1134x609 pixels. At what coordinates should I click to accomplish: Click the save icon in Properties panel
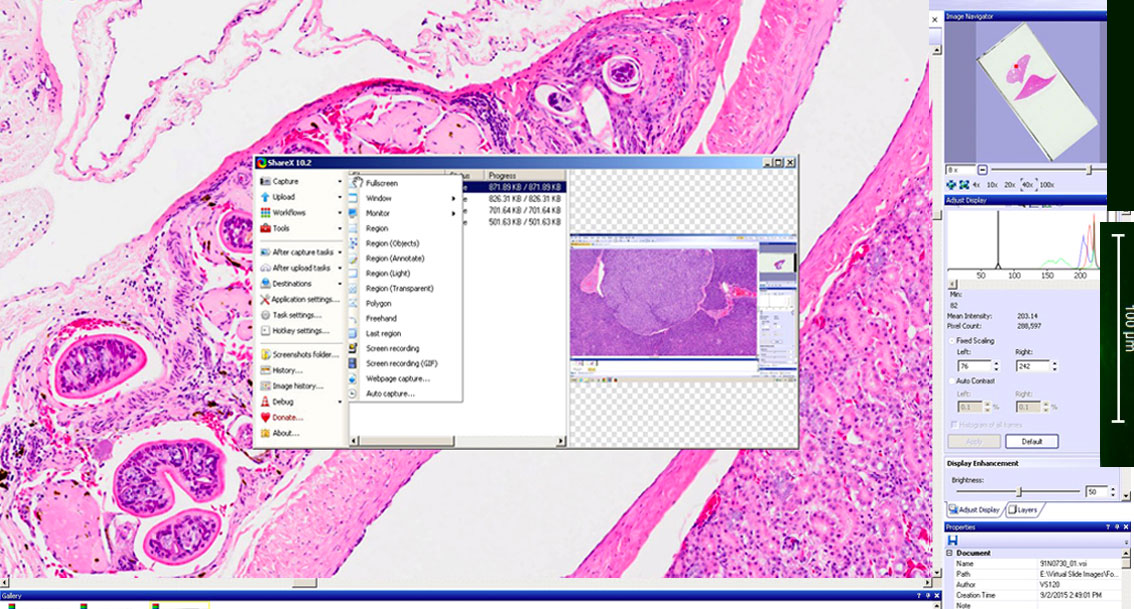953,540
